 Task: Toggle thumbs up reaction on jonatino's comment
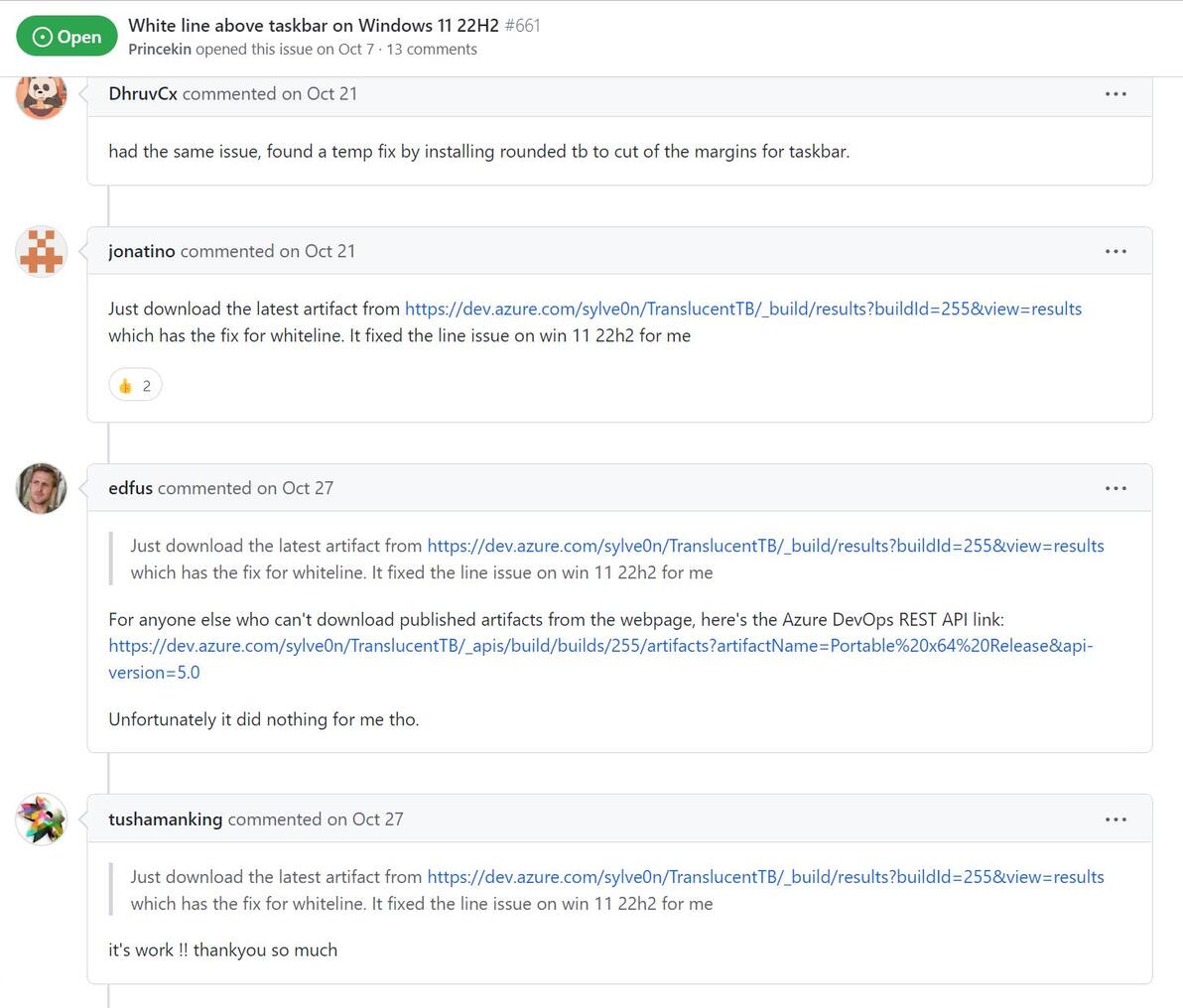(x=135, y=386)
